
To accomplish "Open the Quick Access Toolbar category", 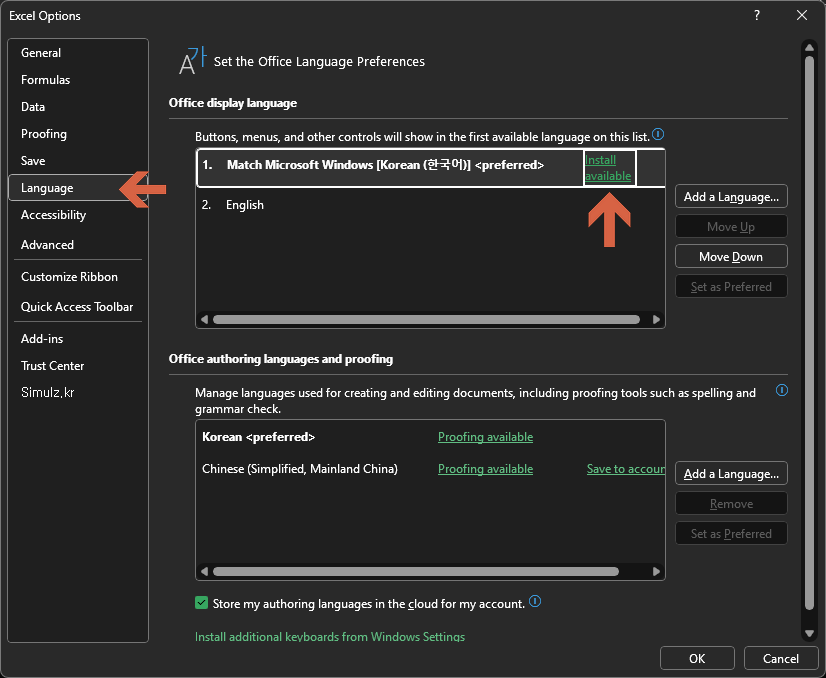I will (78, 307).
